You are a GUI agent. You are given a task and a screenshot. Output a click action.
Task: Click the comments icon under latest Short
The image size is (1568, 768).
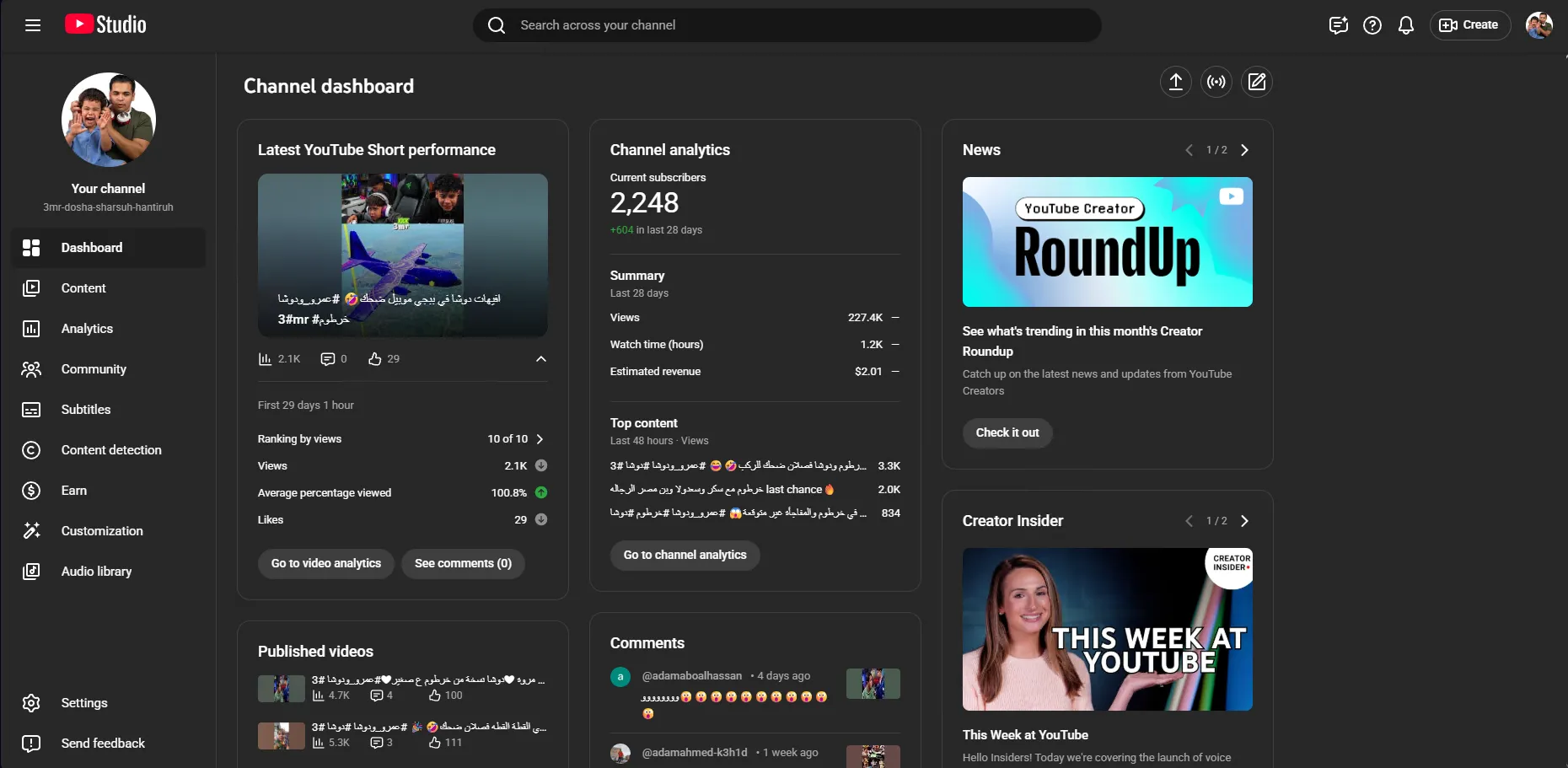pyautogui.click(x=328, y=359)
